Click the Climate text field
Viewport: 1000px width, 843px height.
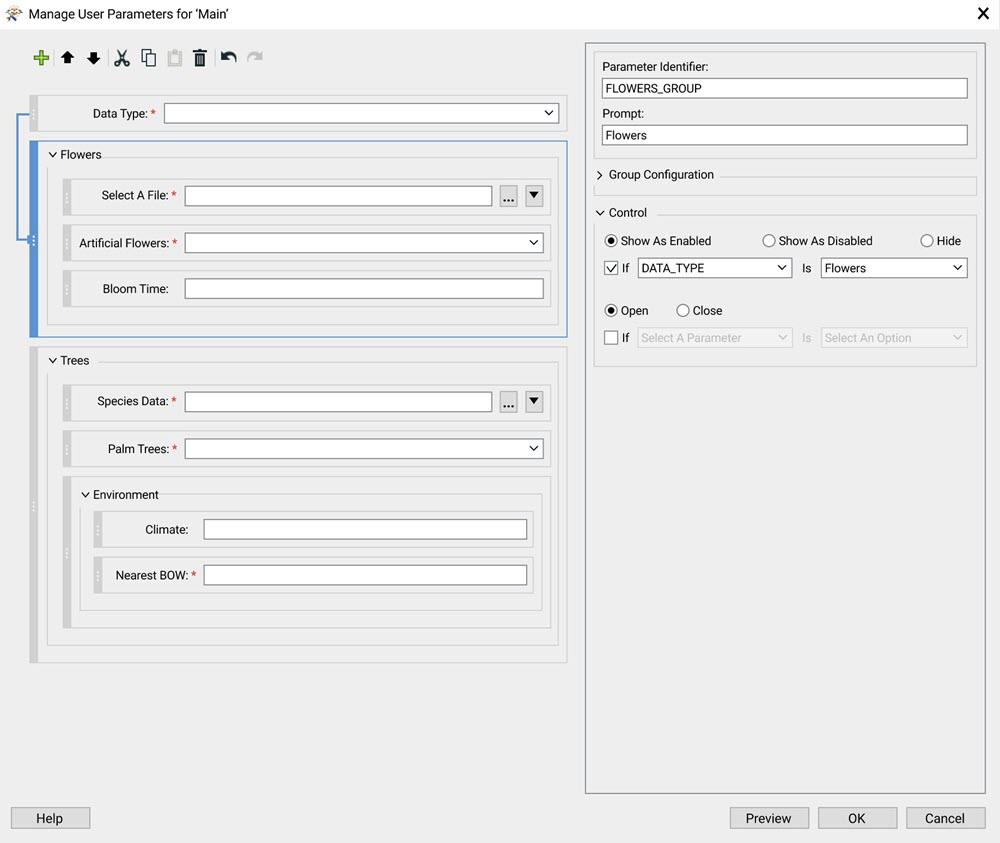click(x=365, y=529)
